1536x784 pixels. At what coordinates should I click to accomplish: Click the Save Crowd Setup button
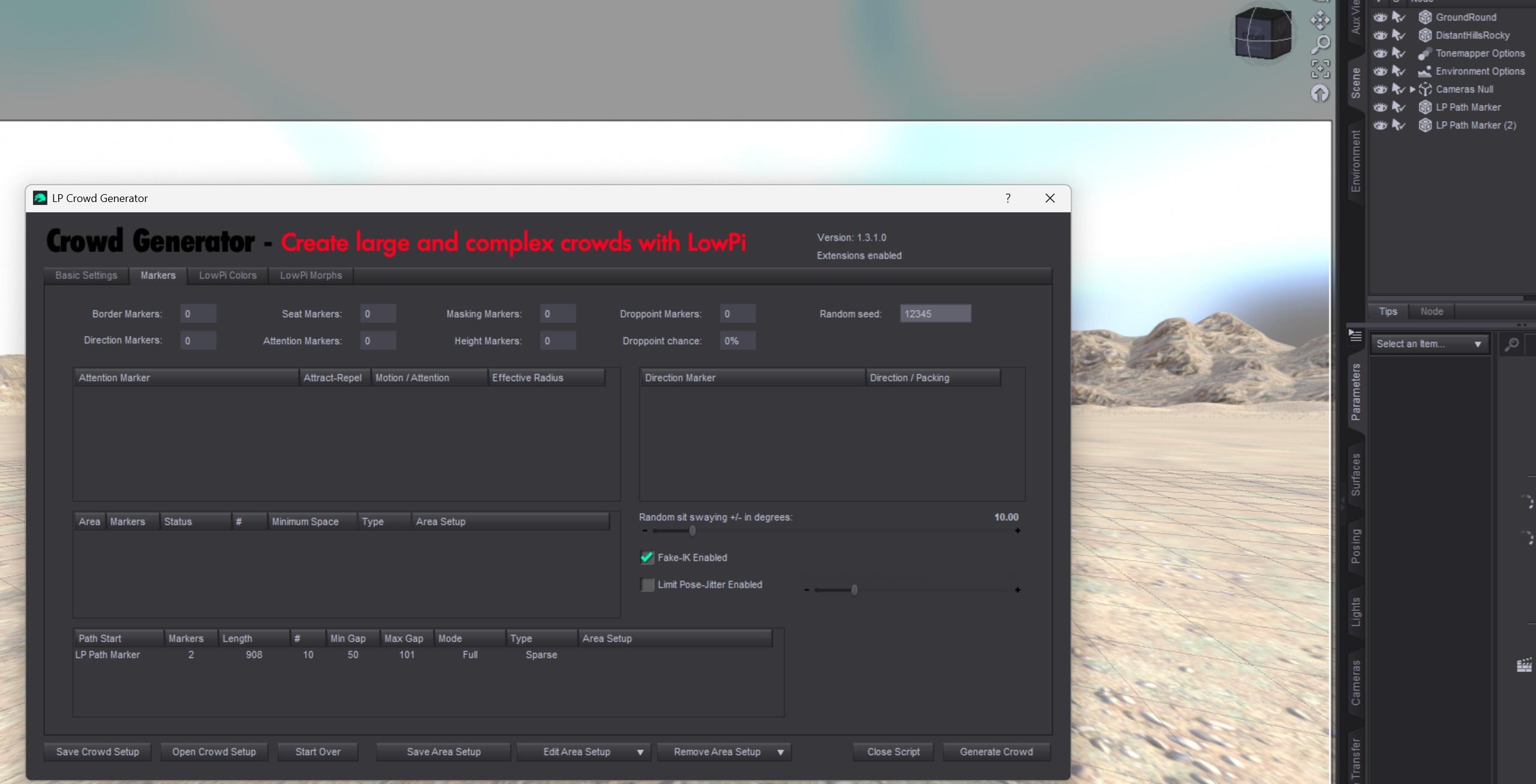point(97,752)
